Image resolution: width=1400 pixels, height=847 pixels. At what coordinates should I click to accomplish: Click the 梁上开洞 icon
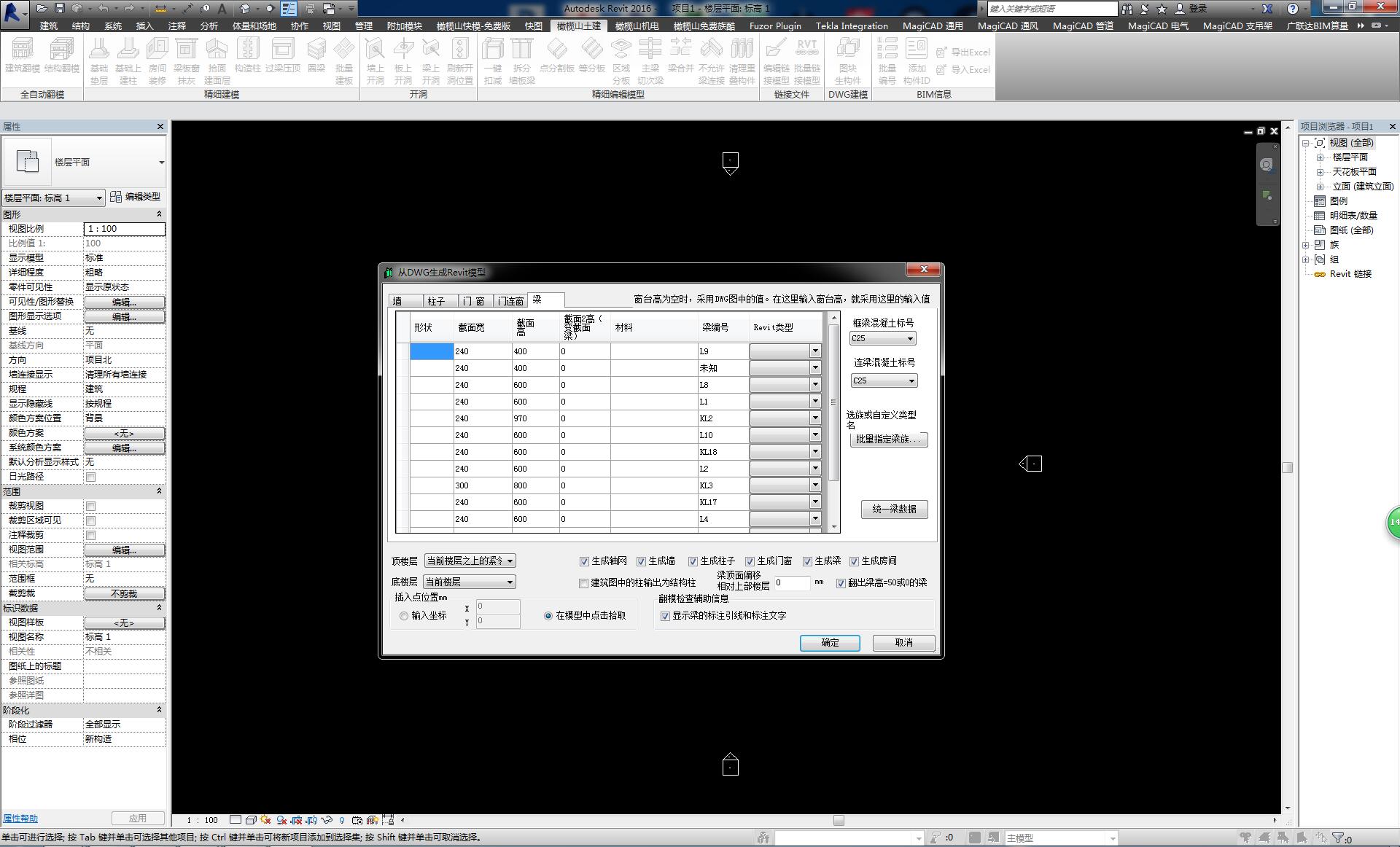click(x=431, y=61)
